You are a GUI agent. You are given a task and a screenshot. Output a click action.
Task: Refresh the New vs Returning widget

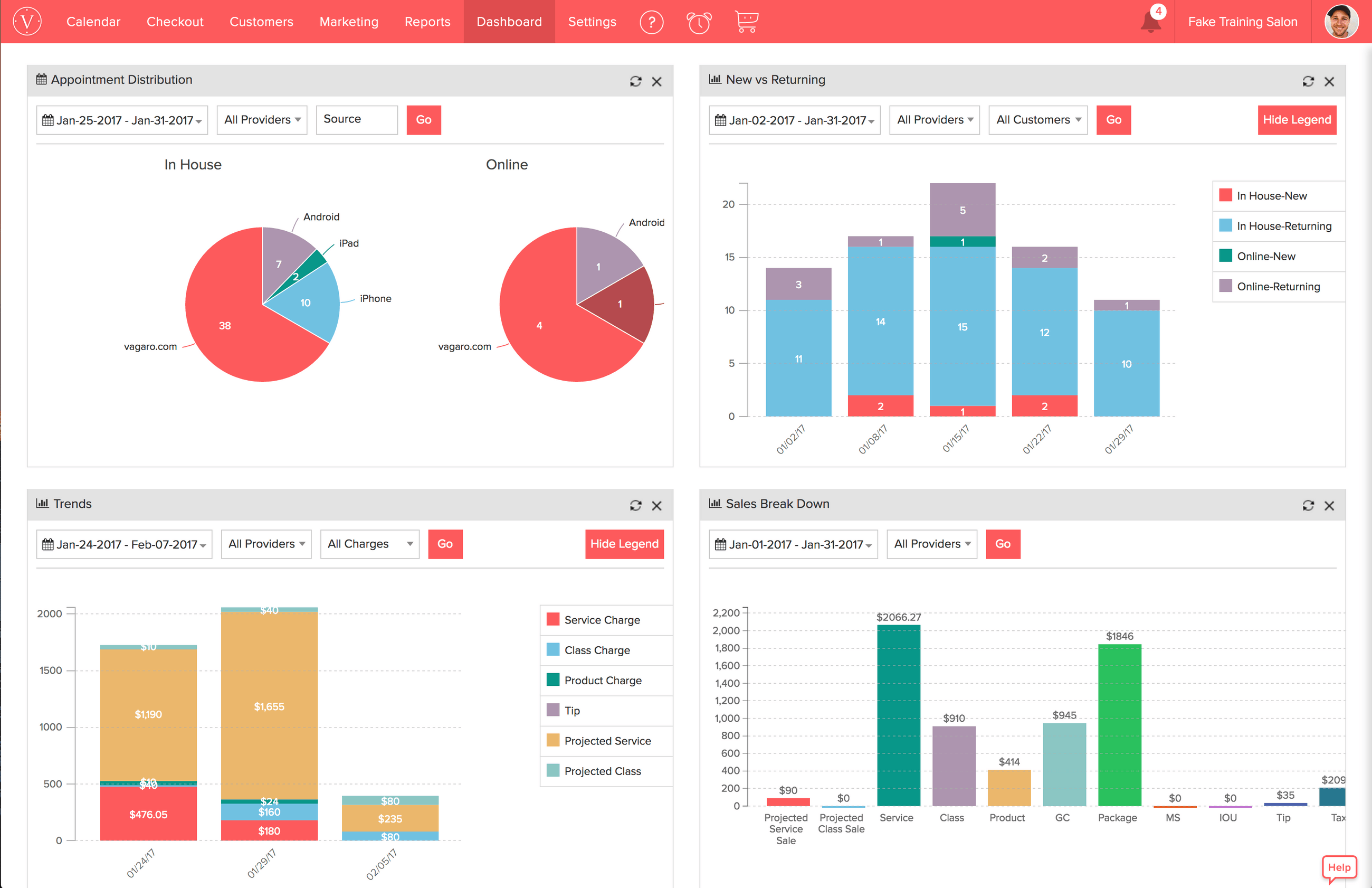[x=1308, y=81]
